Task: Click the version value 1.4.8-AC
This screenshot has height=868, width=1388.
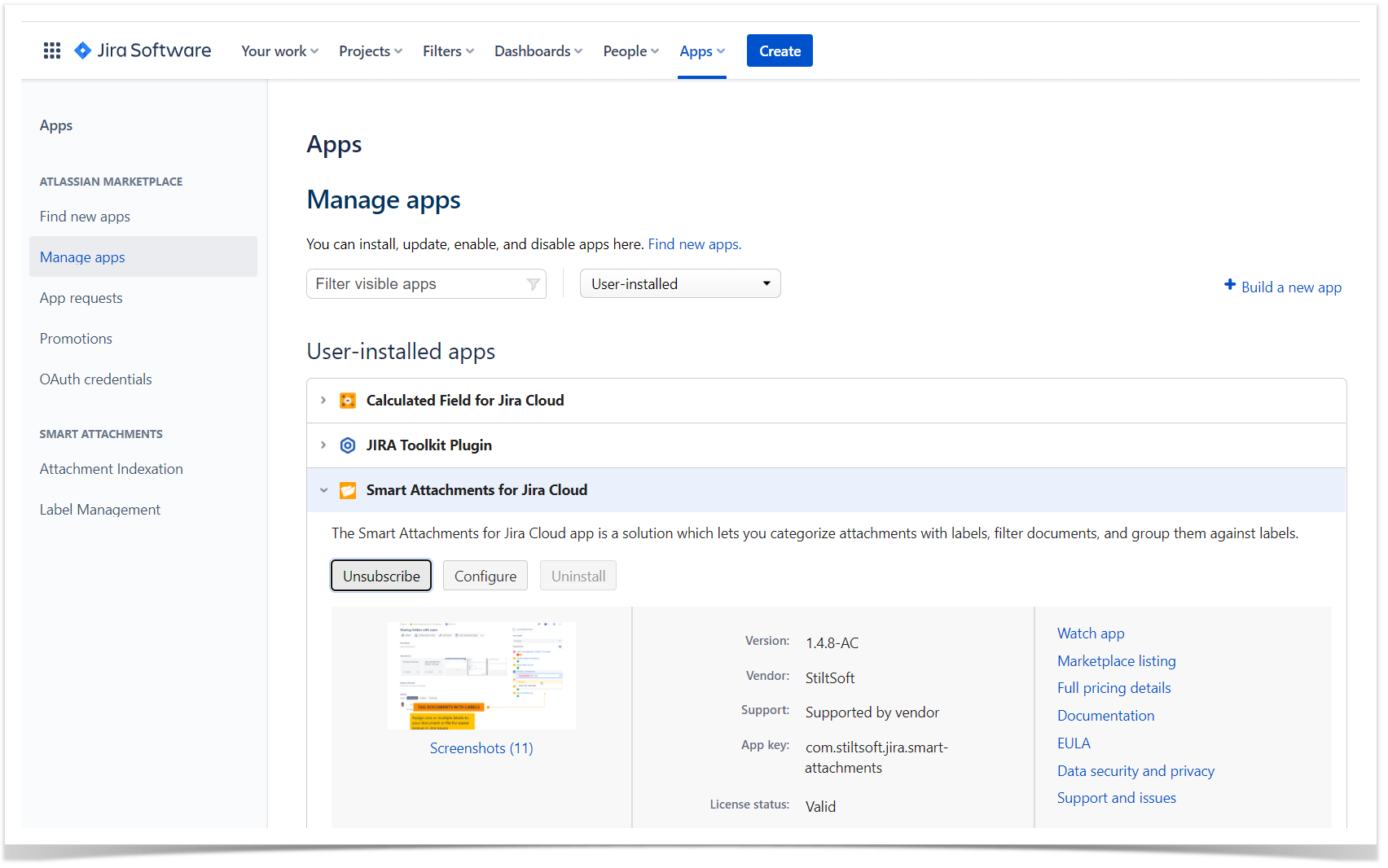Action: pyautogui.click(x=832, y=643)
